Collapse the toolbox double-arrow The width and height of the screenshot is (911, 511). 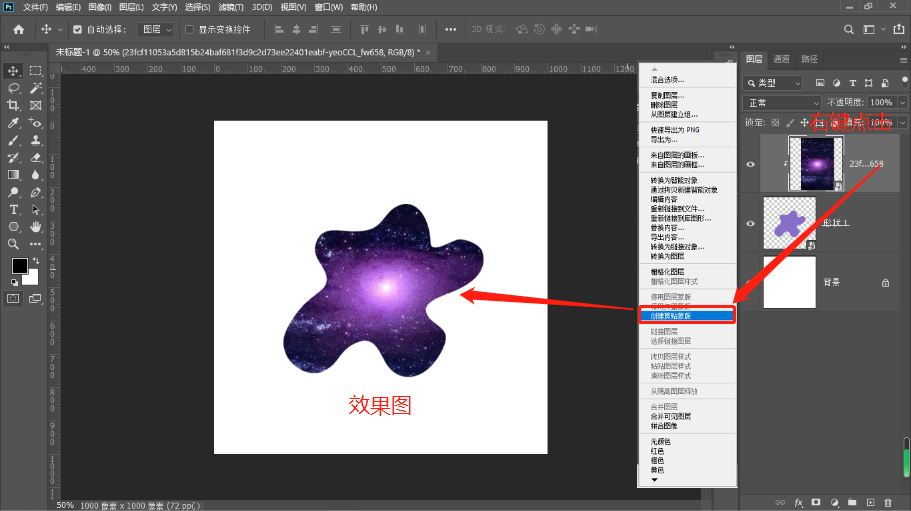tap(6, 47)
